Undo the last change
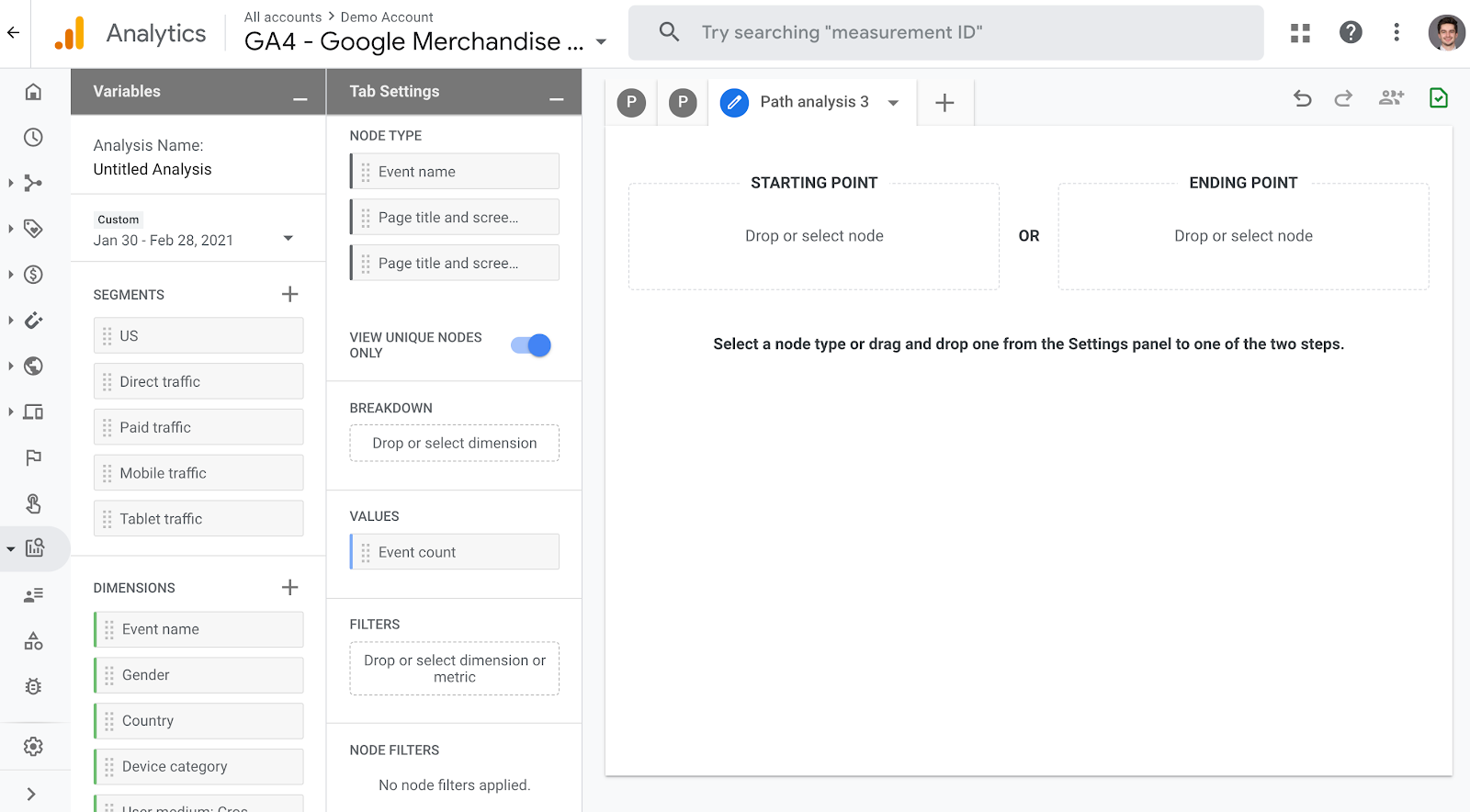This screenshot has height=812, width=1470. (x=1302, y=98)
